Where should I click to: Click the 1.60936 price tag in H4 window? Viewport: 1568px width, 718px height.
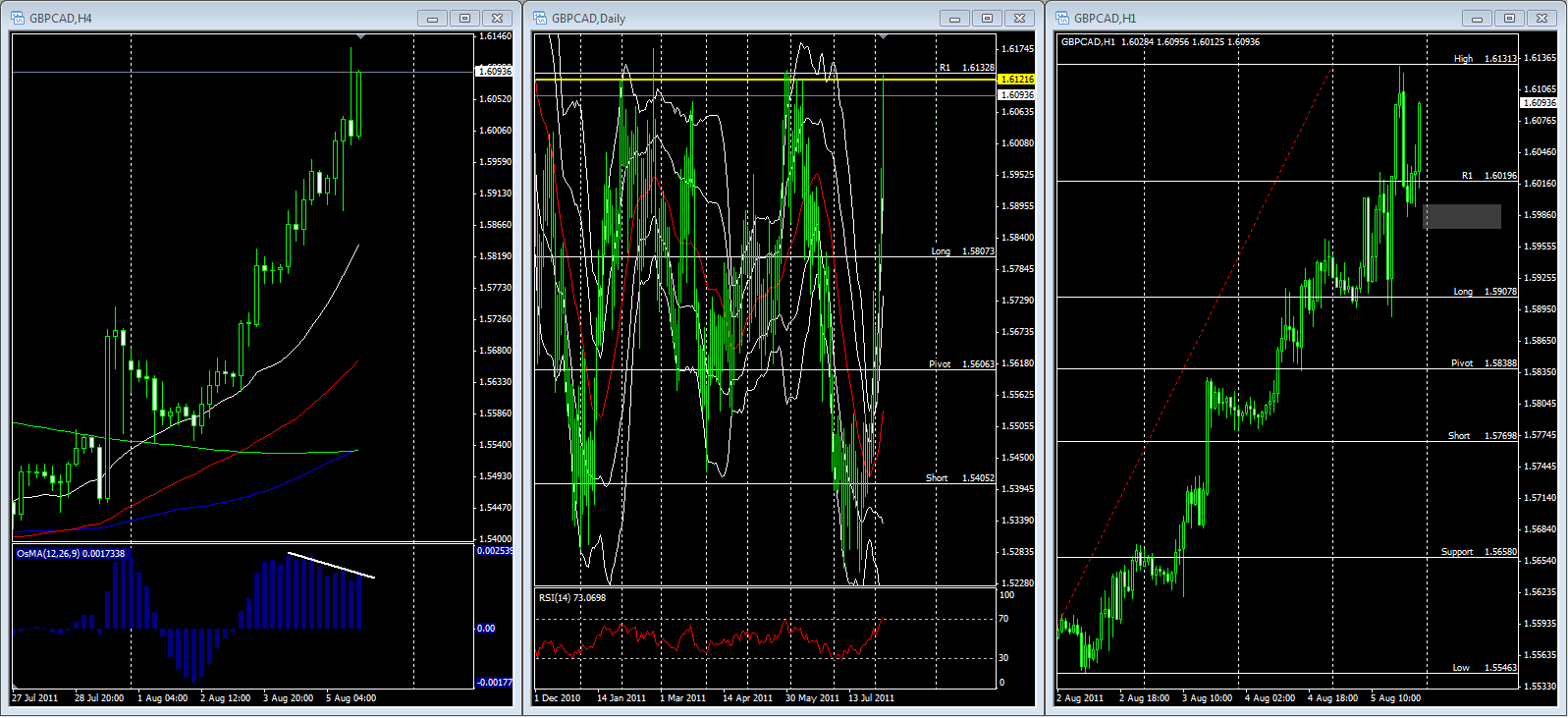pyautogui.click(x=494, y=71)
